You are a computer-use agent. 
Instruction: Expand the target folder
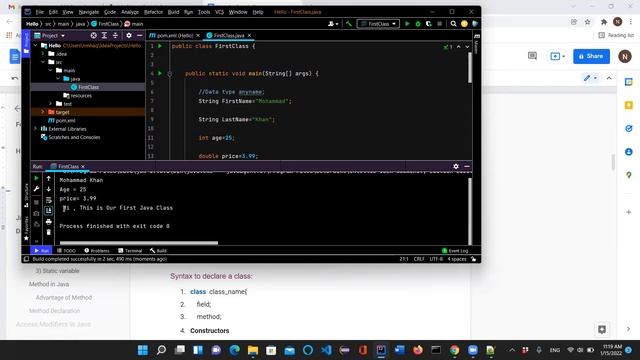click(43, 112)
